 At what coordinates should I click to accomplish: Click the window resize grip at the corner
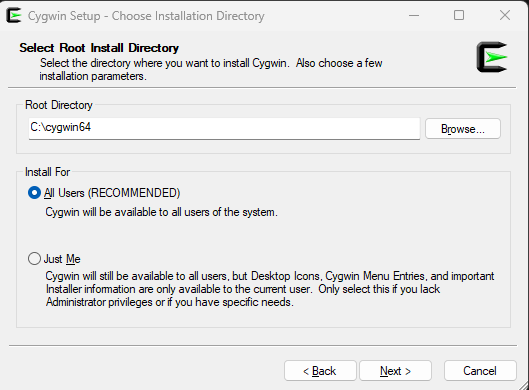[523, 385]
